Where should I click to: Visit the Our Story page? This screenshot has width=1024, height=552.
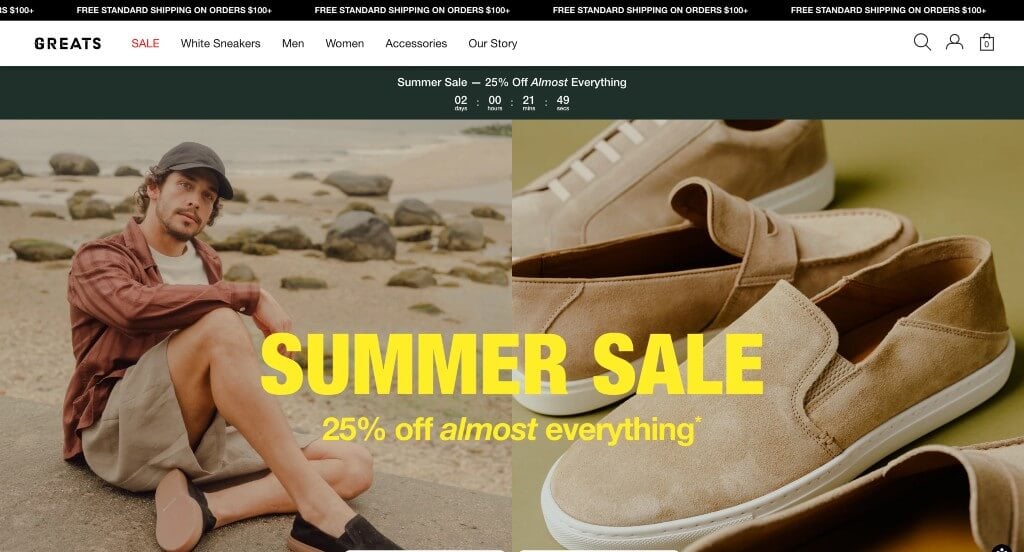point(492,43)
